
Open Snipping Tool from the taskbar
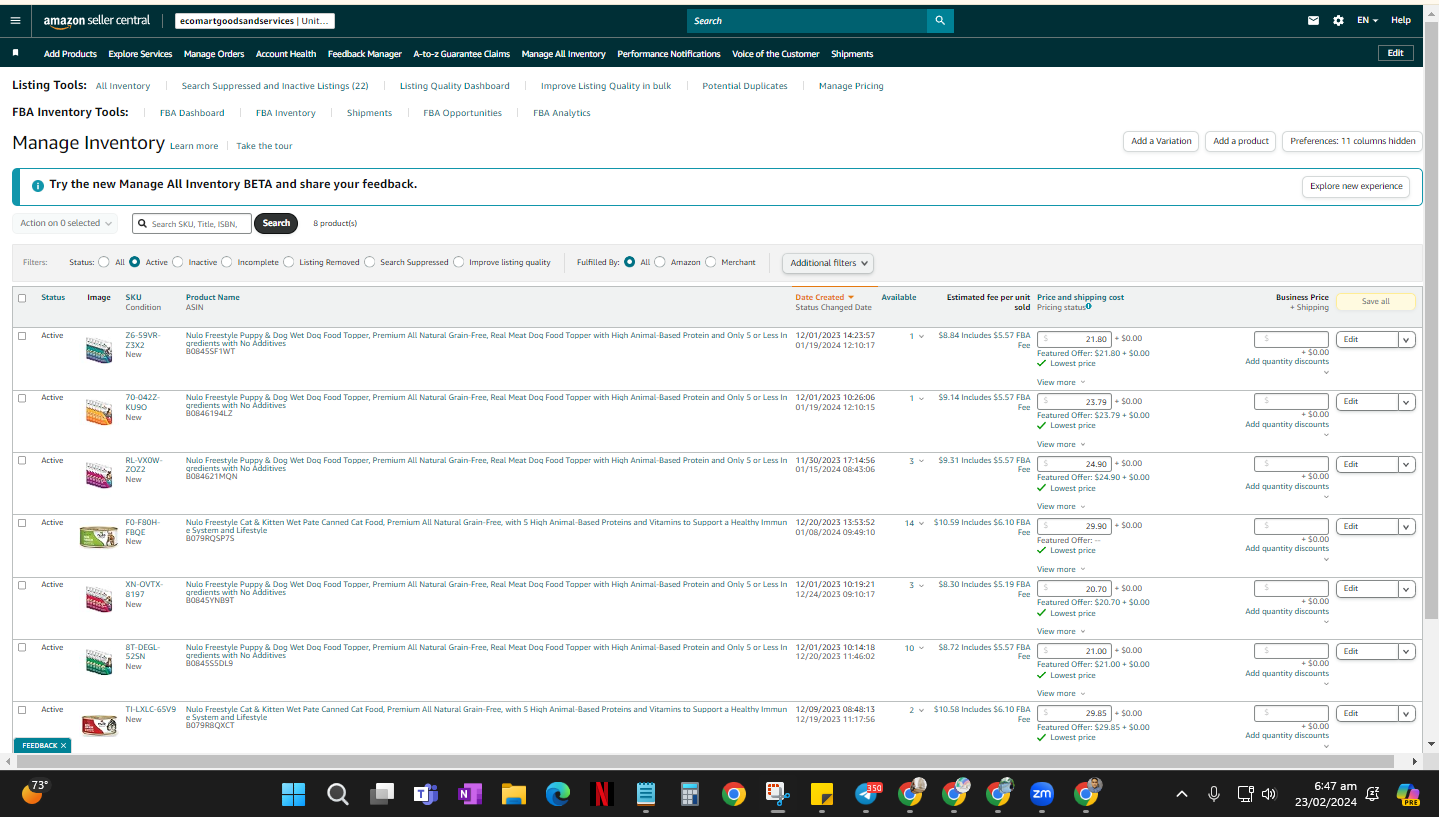click(x=777, y=795)
